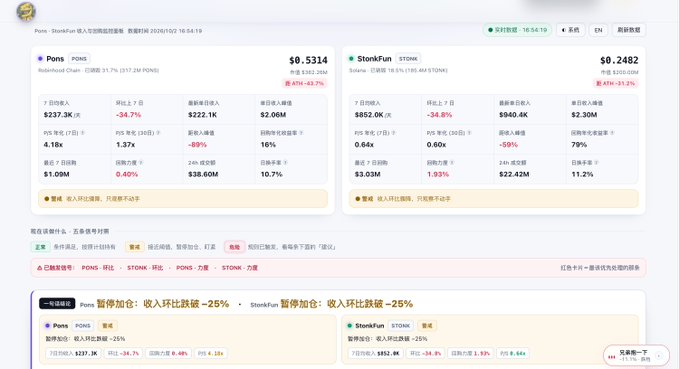Click the Pons 7日均收入 $237.3K chip

(x=73, y=353)
